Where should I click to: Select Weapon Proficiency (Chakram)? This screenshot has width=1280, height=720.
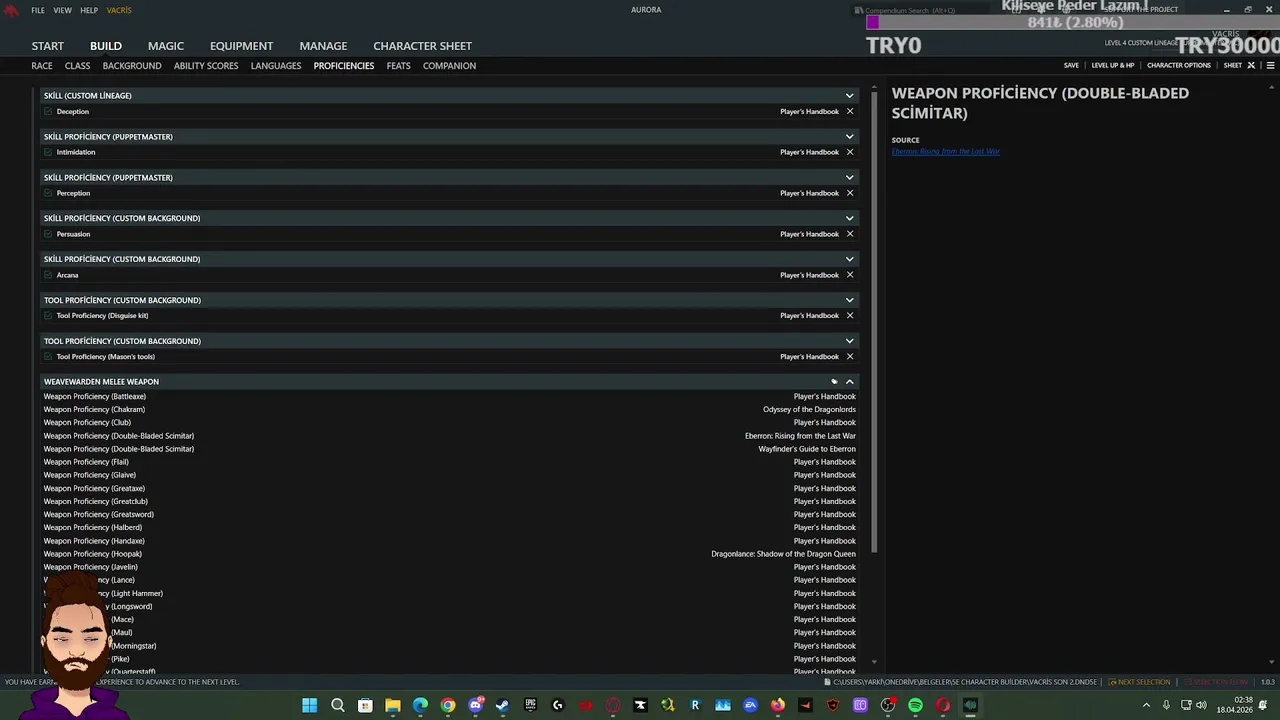(450, 409)
